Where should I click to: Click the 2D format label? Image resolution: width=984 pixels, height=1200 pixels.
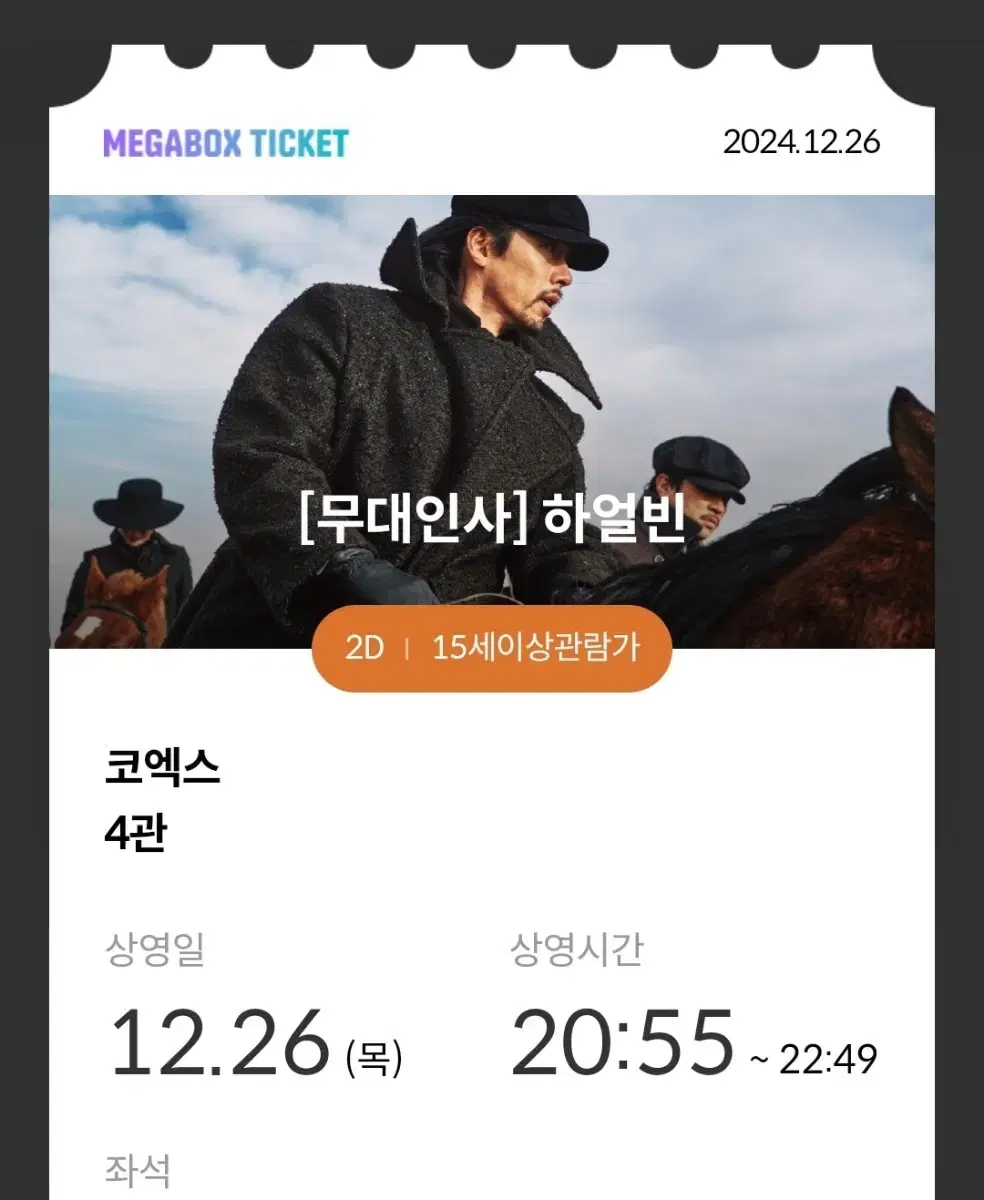click(x=364, y=647)
